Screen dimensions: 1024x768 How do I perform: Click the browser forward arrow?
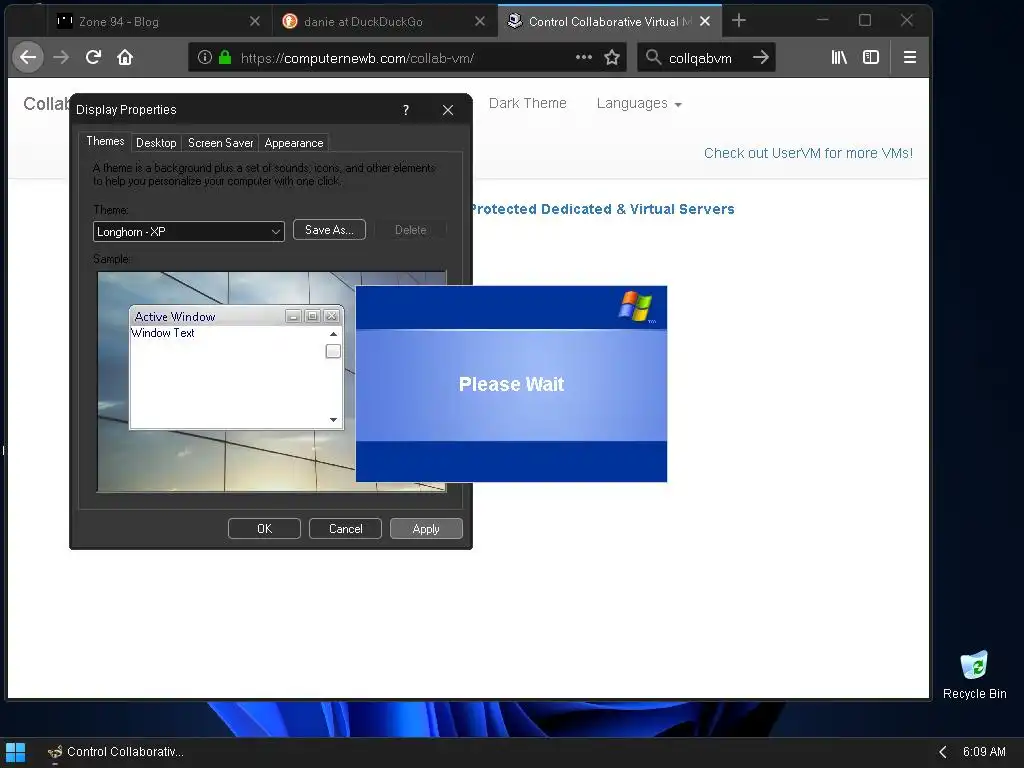point(61,57)
